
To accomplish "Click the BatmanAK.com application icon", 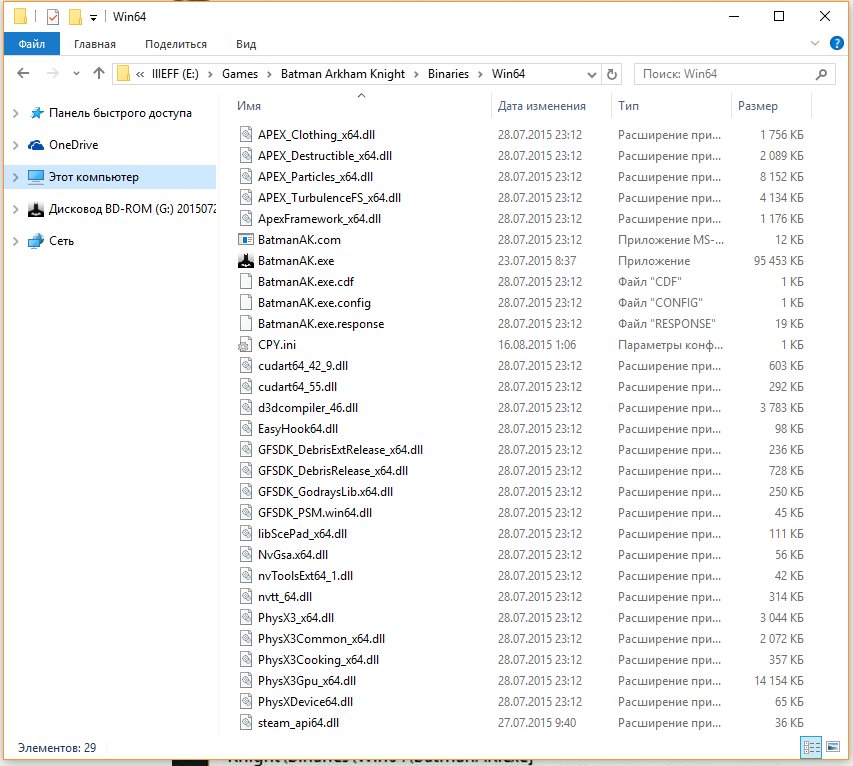I will coord(247,240).
